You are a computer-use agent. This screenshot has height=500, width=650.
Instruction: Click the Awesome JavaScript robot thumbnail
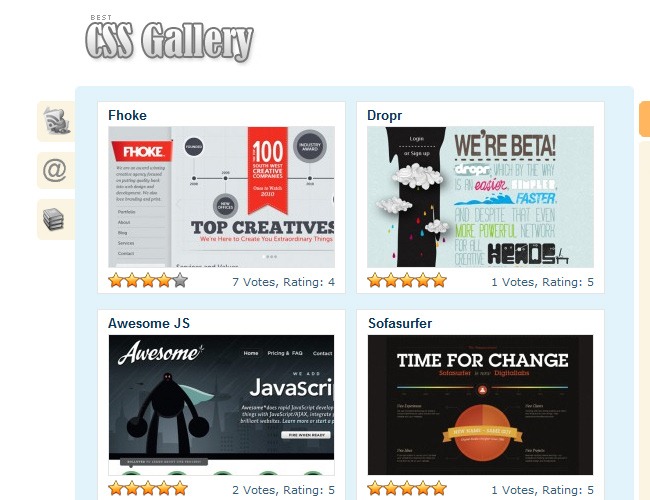pos(221,405)
